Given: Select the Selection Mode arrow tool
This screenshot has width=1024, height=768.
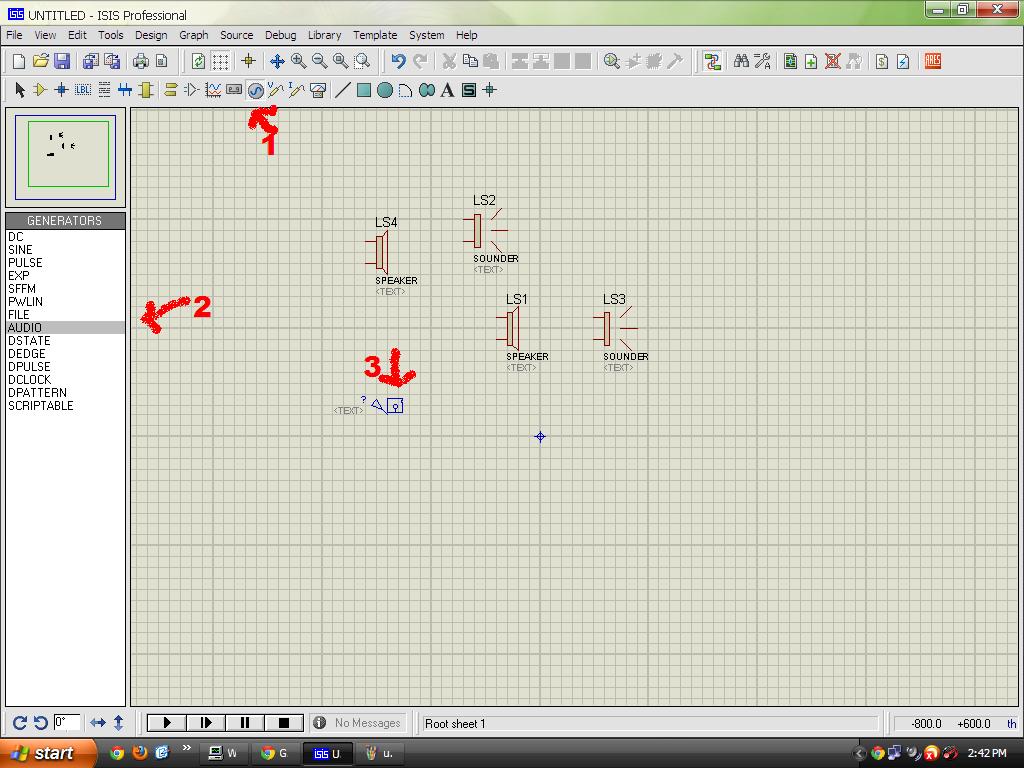Looking at the screenshot, I should 20,90.
